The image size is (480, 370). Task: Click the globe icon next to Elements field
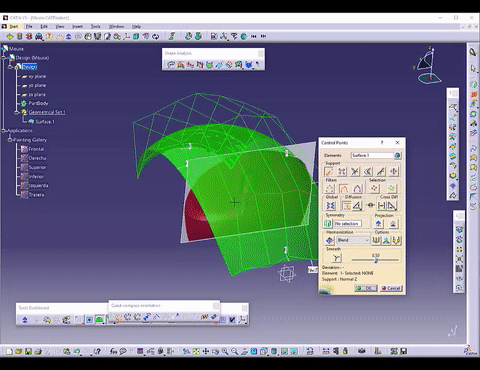[397, 155]
